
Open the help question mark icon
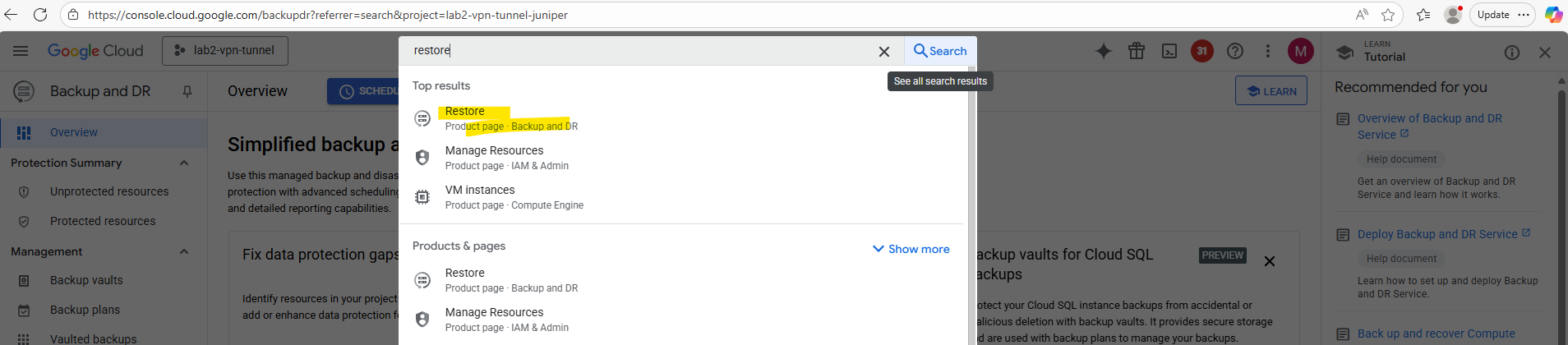click(1235, 51)
